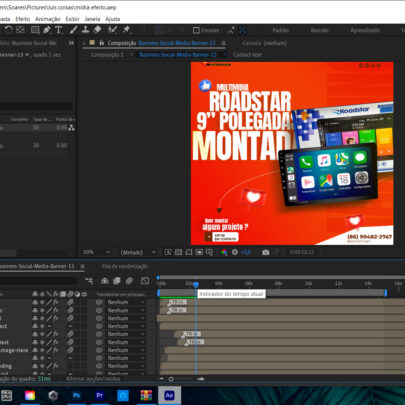Toggle motion blur on Image-Here layer

coord(70,350)
